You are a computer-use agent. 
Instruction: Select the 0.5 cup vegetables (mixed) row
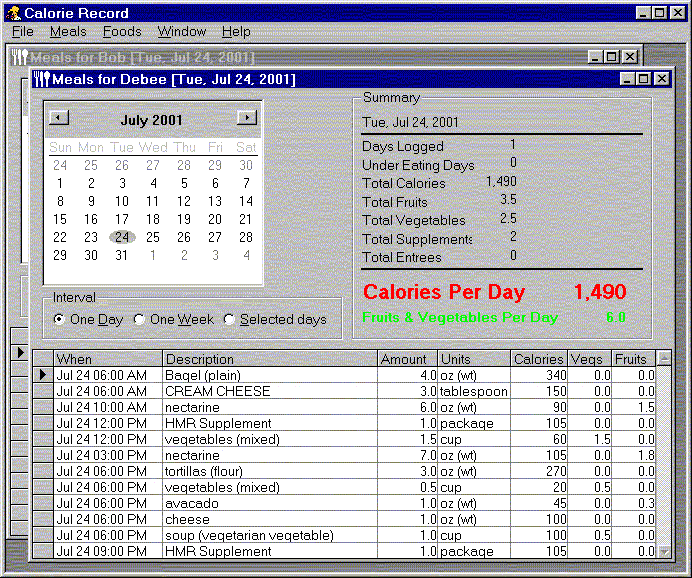click(344, 487)
